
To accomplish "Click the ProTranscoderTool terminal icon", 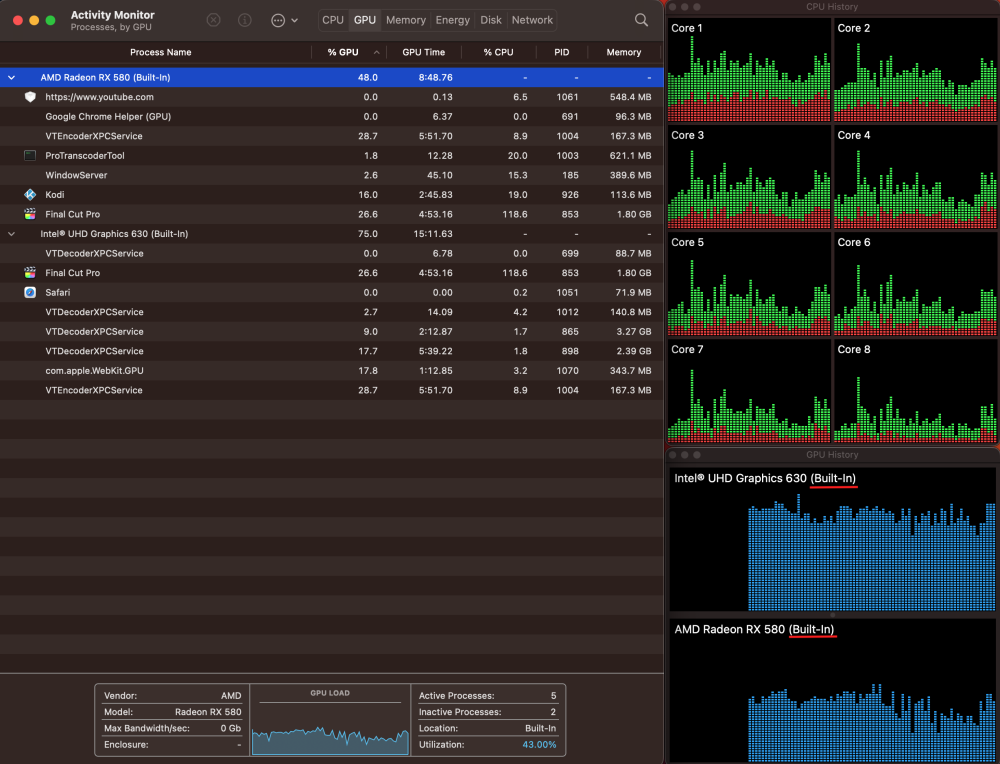I will point(30,156).
